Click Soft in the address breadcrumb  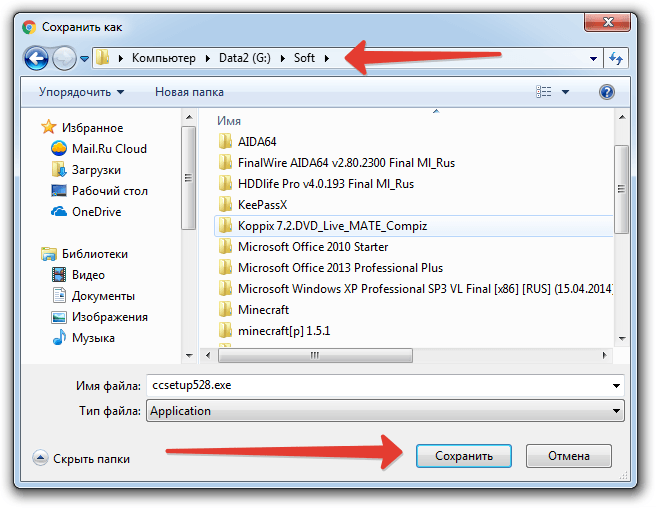pyautogui.click(x=304, y=58)
